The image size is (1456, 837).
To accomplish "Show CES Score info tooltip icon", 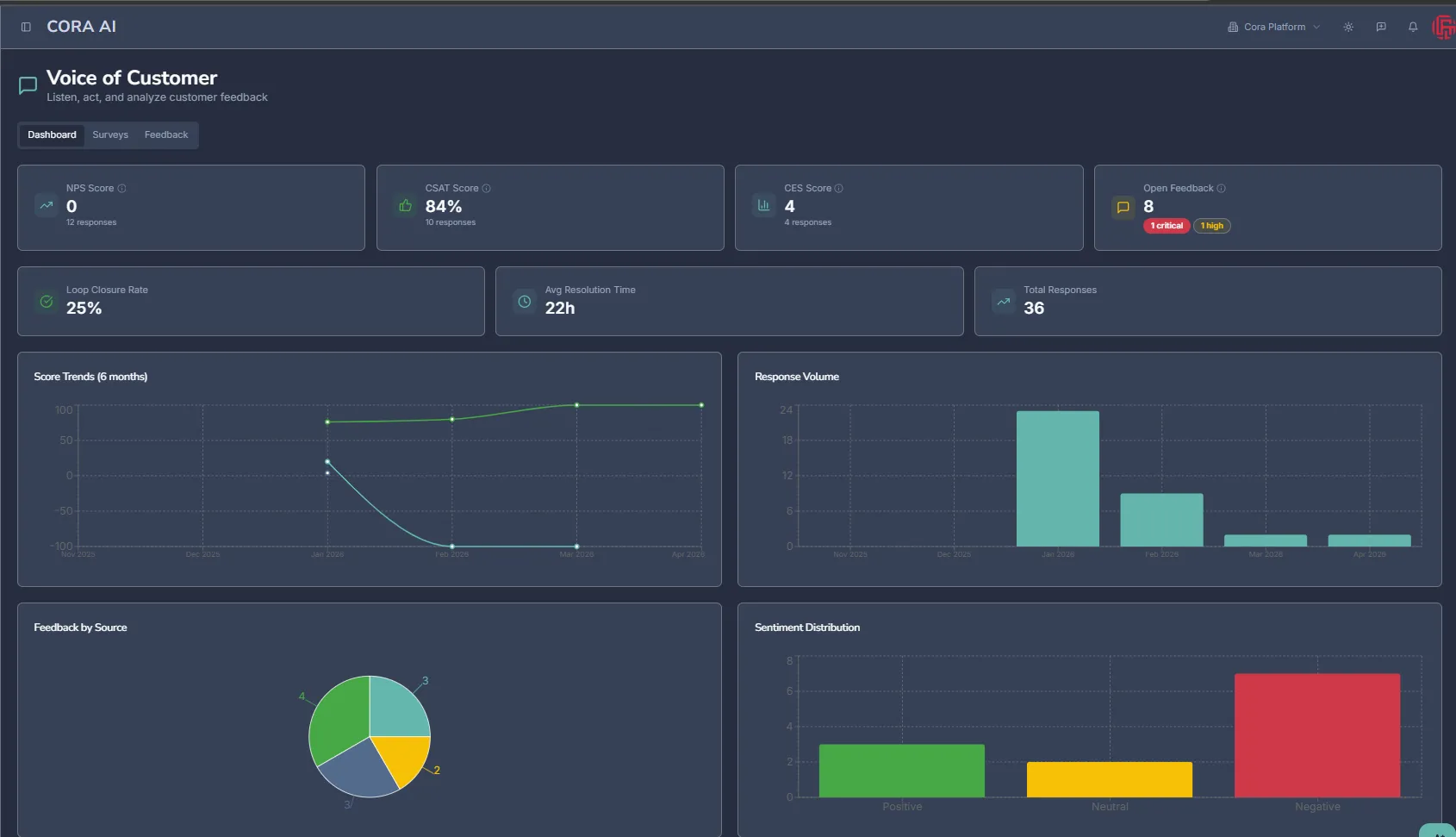I will 838,188.
